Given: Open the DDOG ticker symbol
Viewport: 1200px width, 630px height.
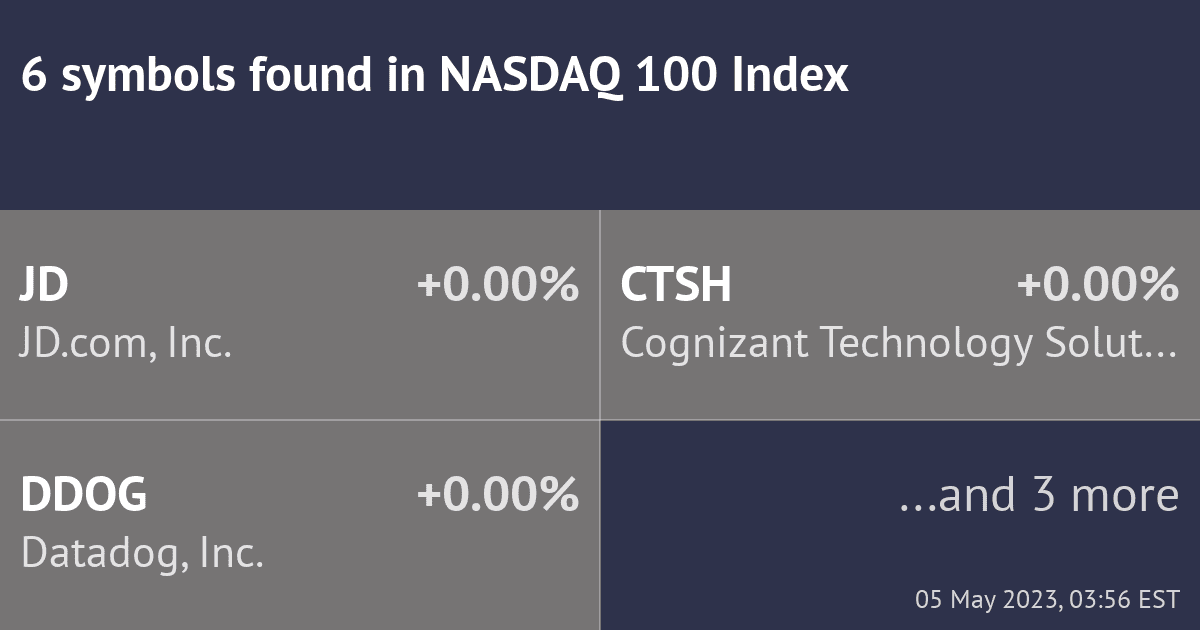Looking at the screenshot, I should [x=84, y=495].
